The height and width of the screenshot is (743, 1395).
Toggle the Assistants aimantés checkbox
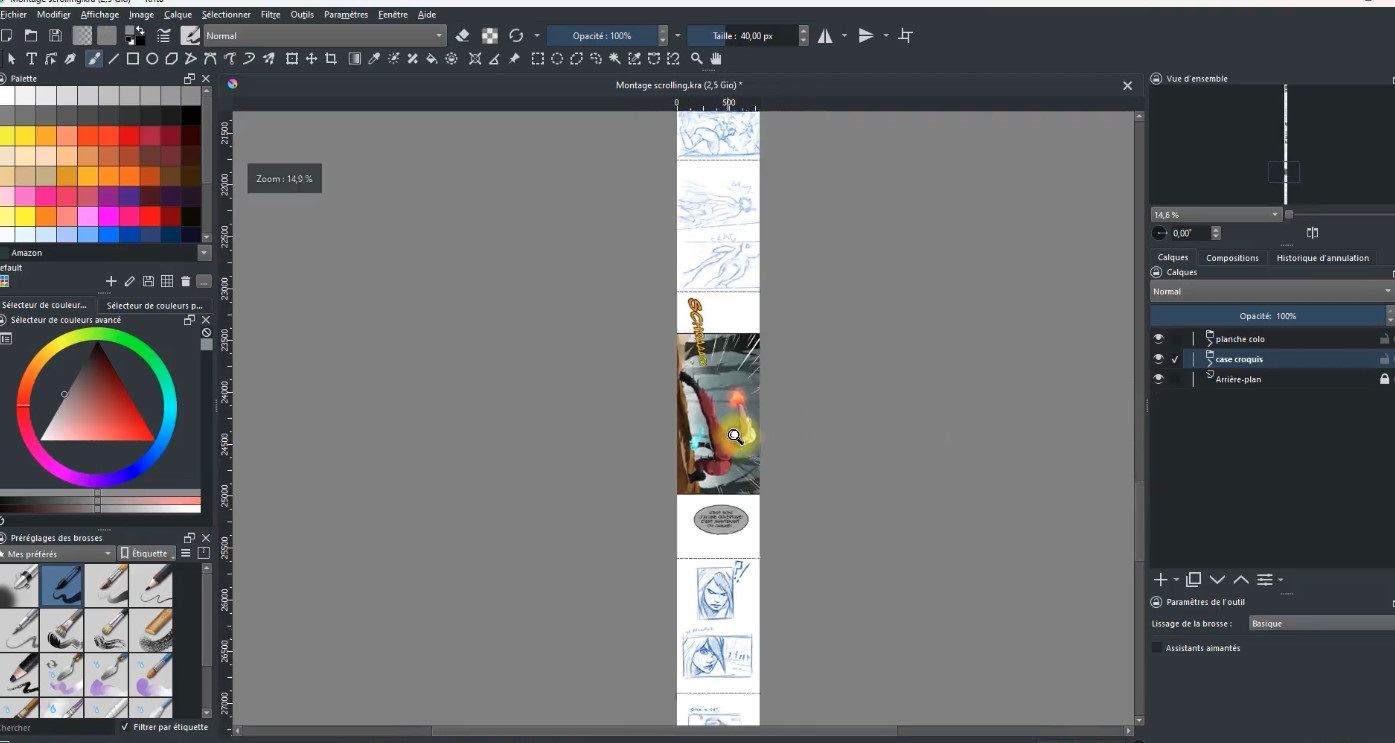[1158, 648]
